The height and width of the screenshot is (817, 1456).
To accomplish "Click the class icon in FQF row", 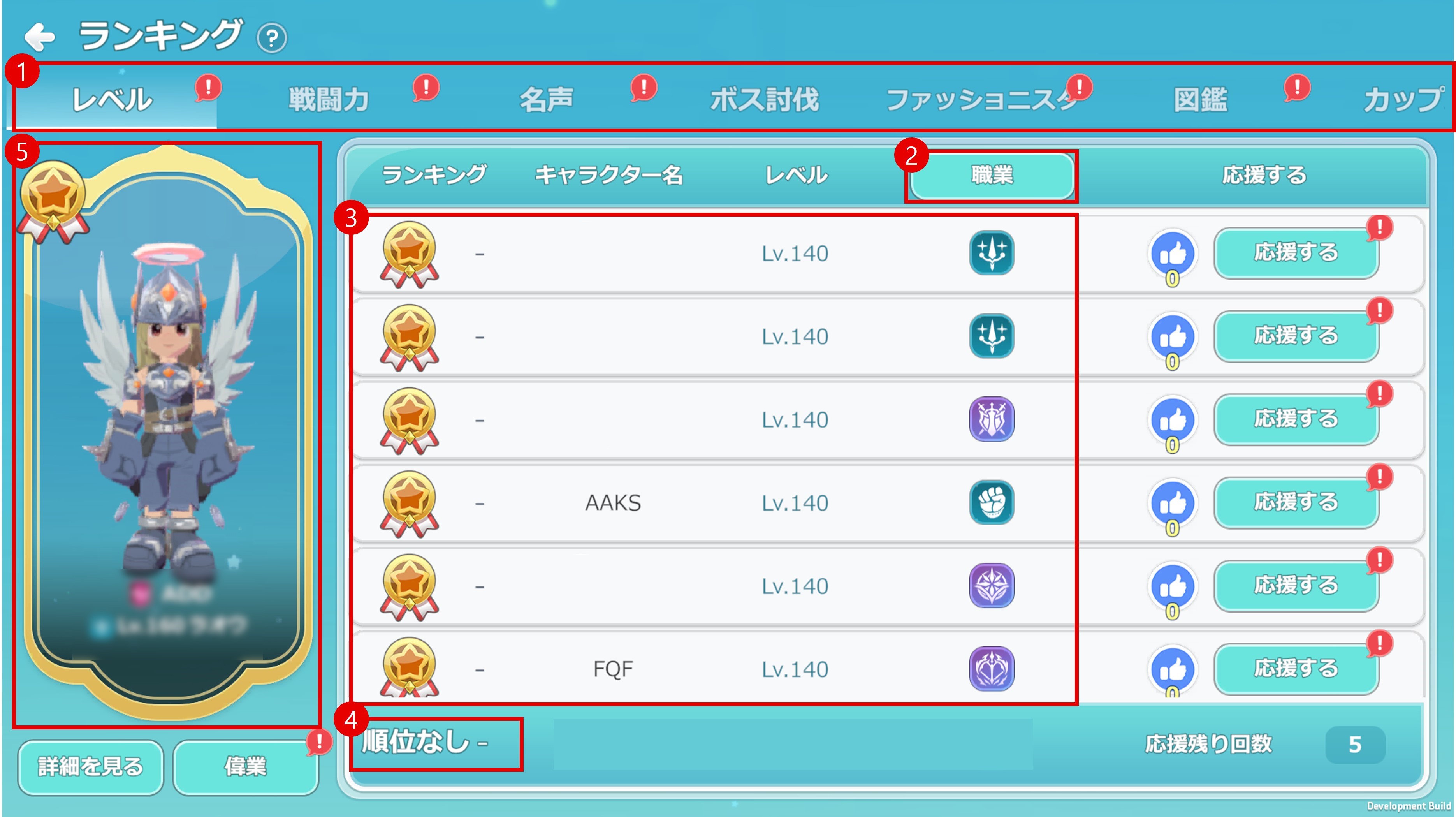I will click(x=992, y=669).
